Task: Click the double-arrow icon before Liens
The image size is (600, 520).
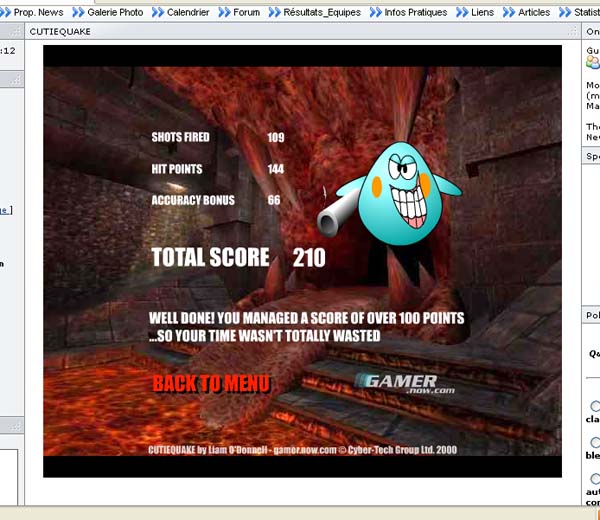Action: [462, 13]
